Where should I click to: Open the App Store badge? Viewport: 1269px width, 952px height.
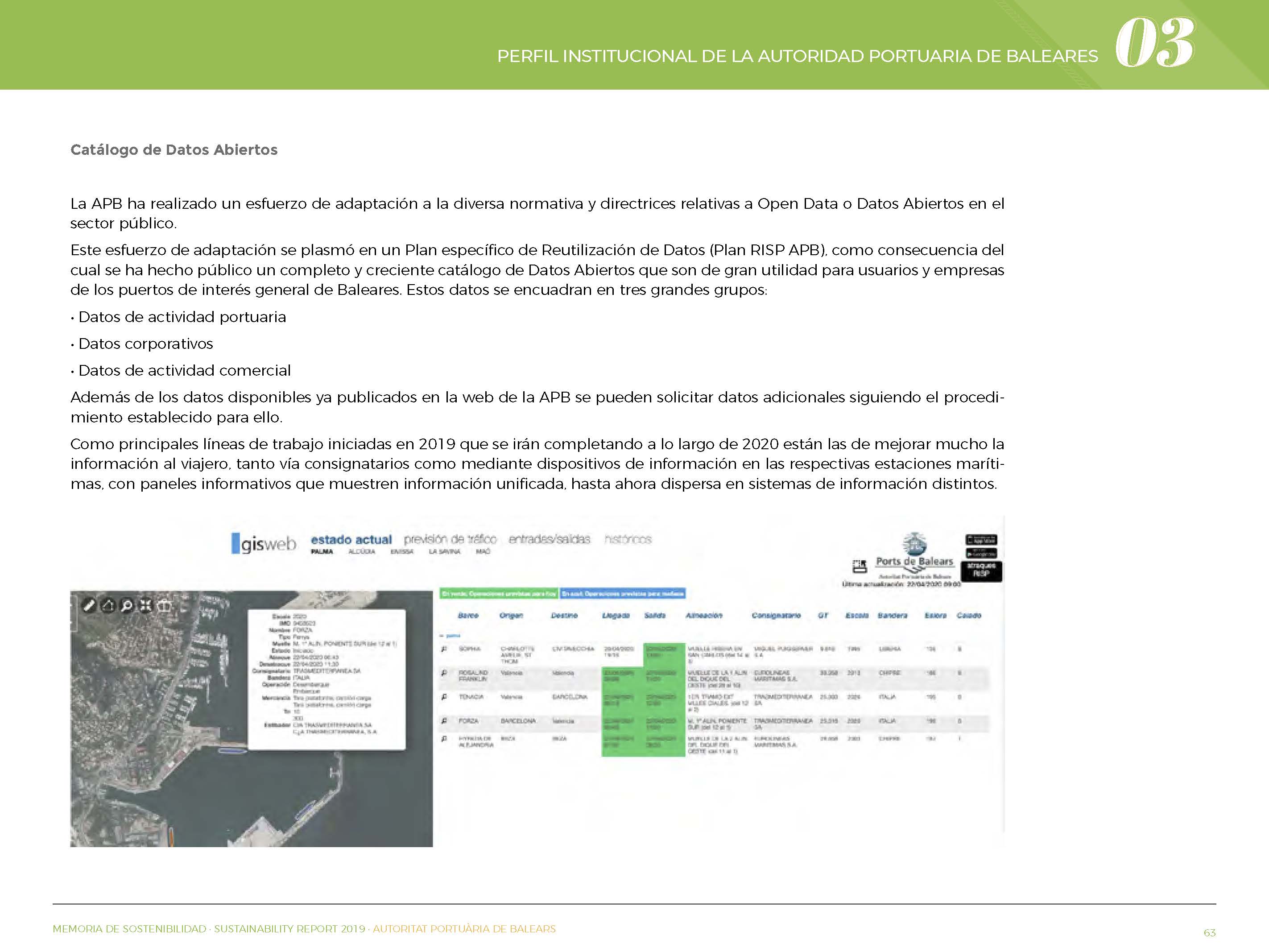point(982,539)
